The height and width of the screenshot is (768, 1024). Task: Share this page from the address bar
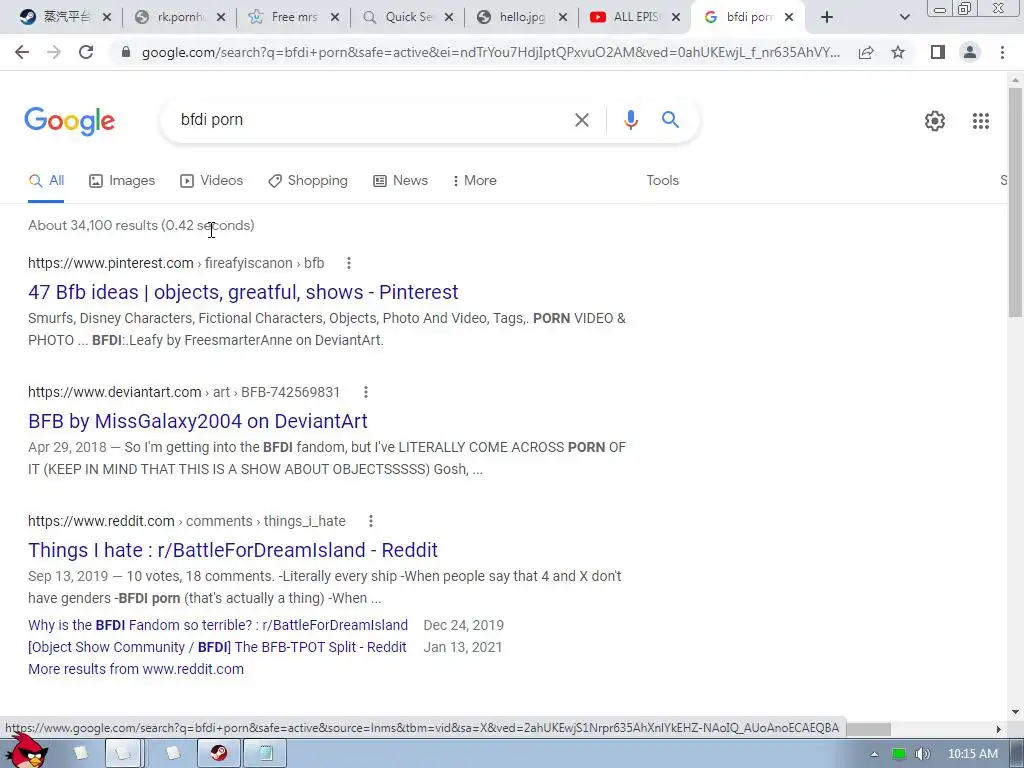coord(866,52)
